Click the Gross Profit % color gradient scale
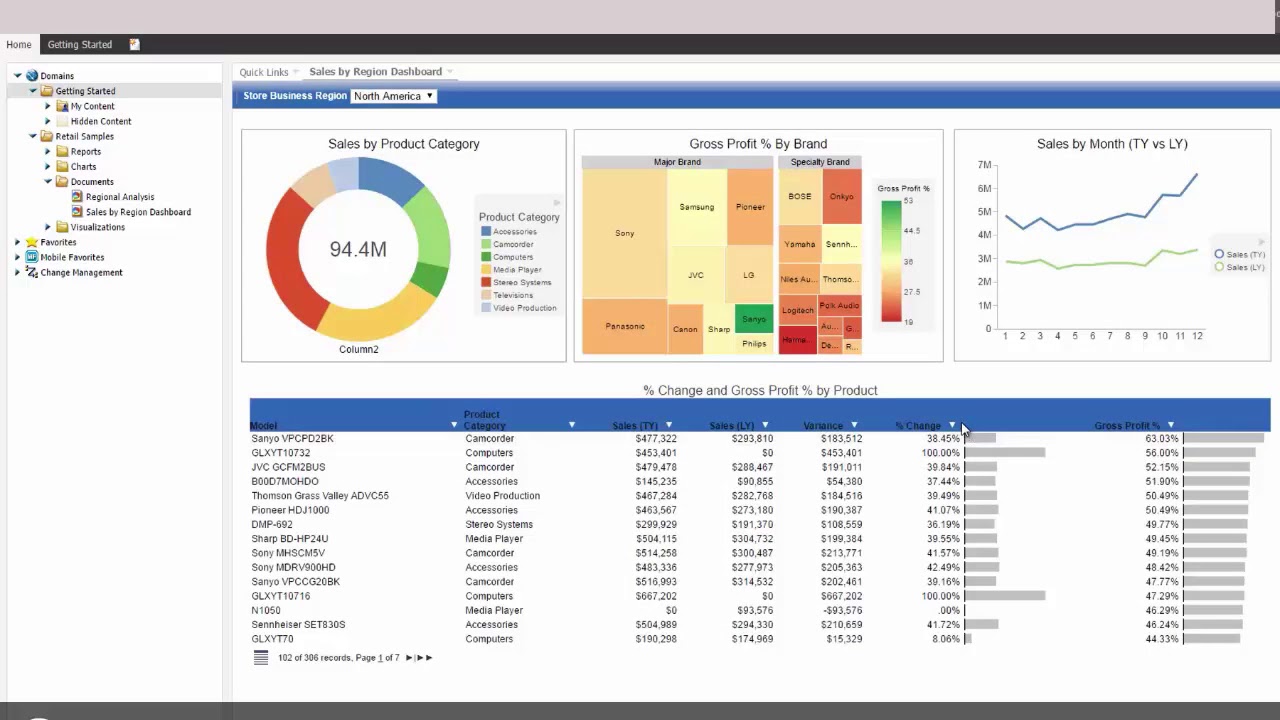The width and height of the screenshot is (1280, 720). pos(891,261)
